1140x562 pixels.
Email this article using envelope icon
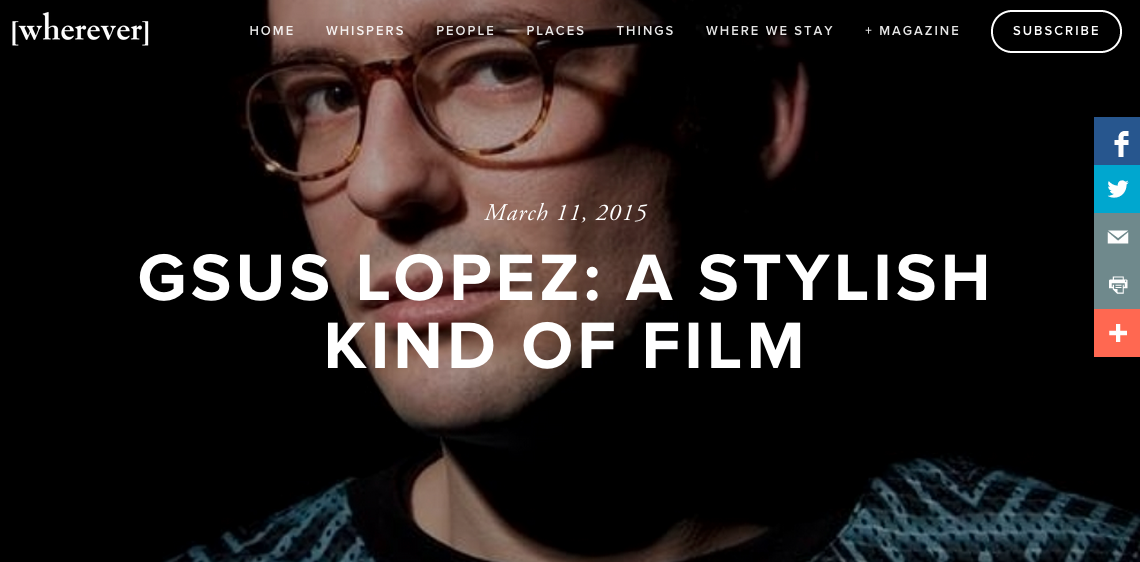(x=1117, y=237)
